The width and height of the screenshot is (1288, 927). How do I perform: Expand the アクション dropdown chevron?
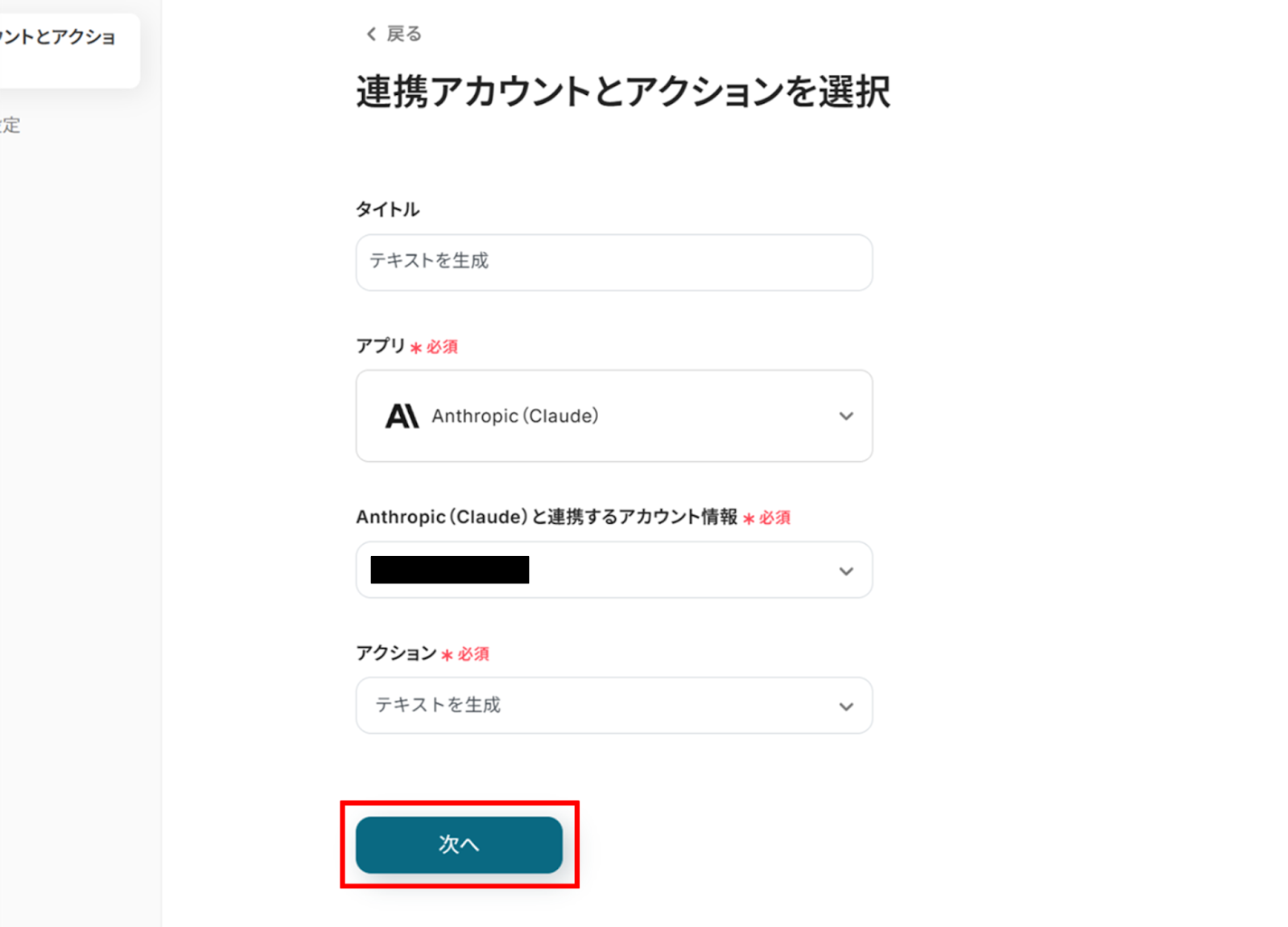coord(845,706)
